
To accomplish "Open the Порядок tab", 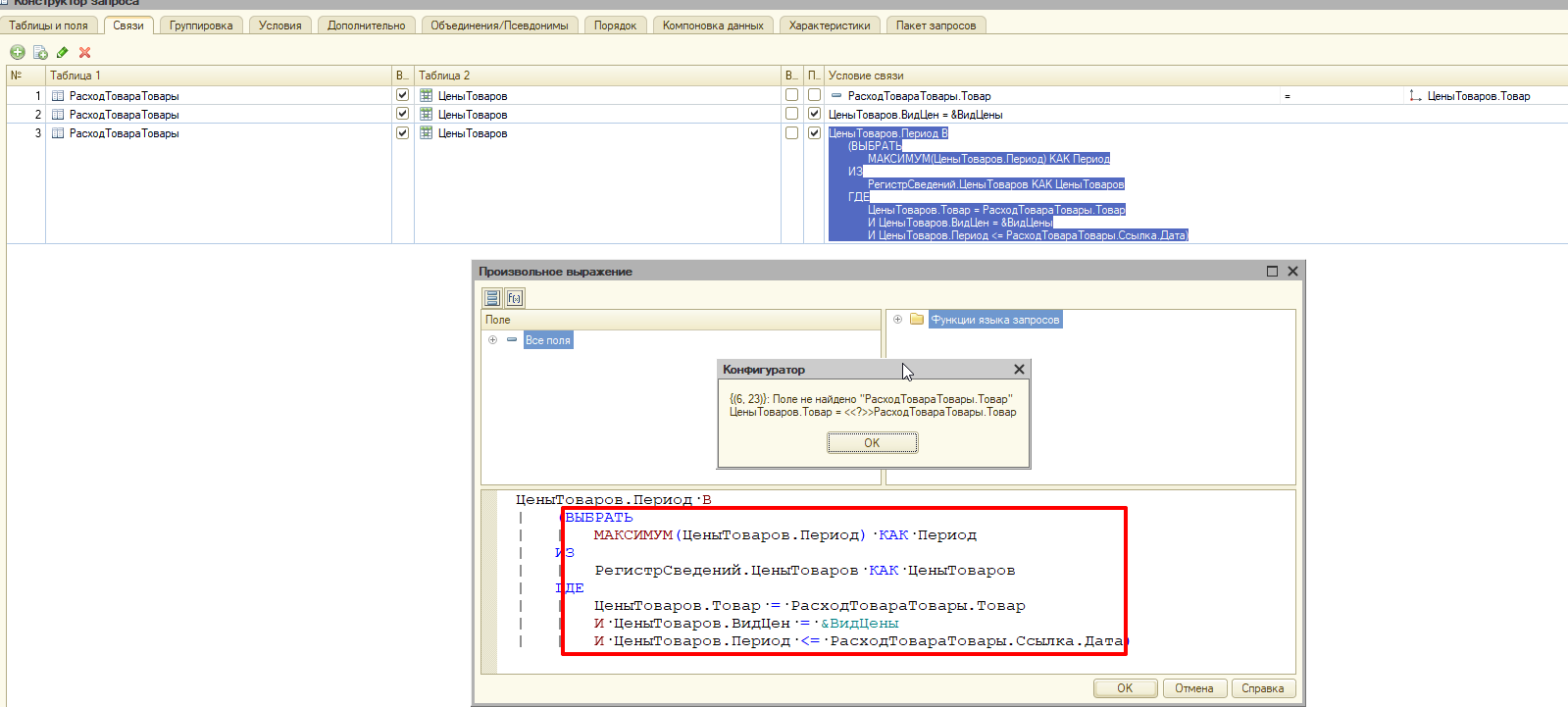I will pos(615,25).
